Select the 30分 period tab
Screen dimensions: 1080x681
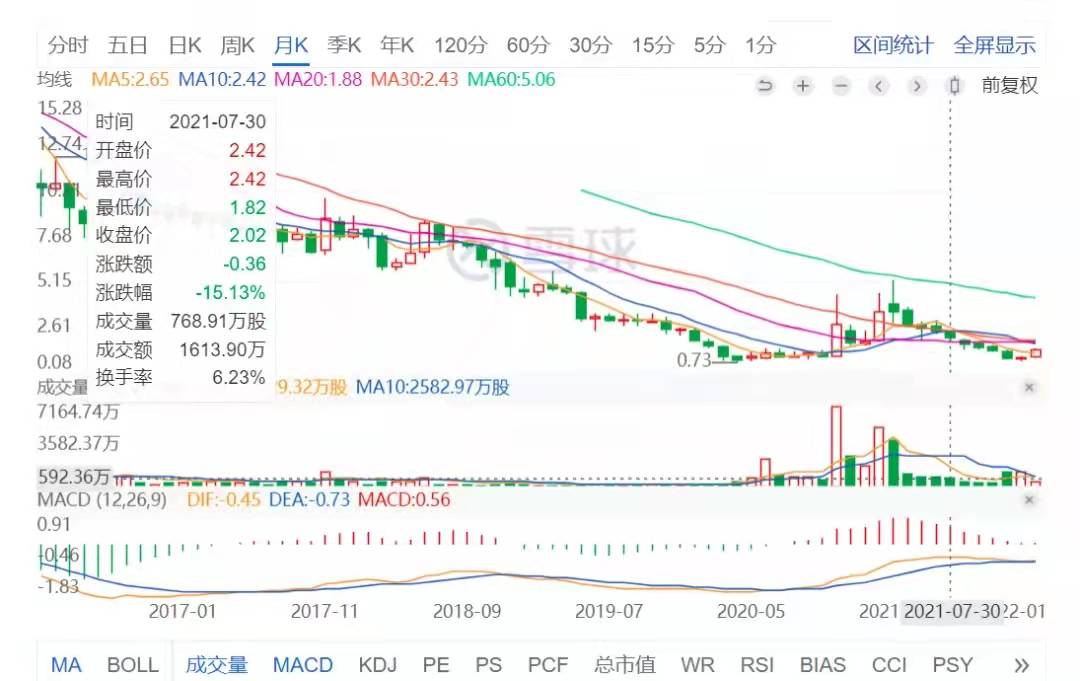tap(590, 45)
